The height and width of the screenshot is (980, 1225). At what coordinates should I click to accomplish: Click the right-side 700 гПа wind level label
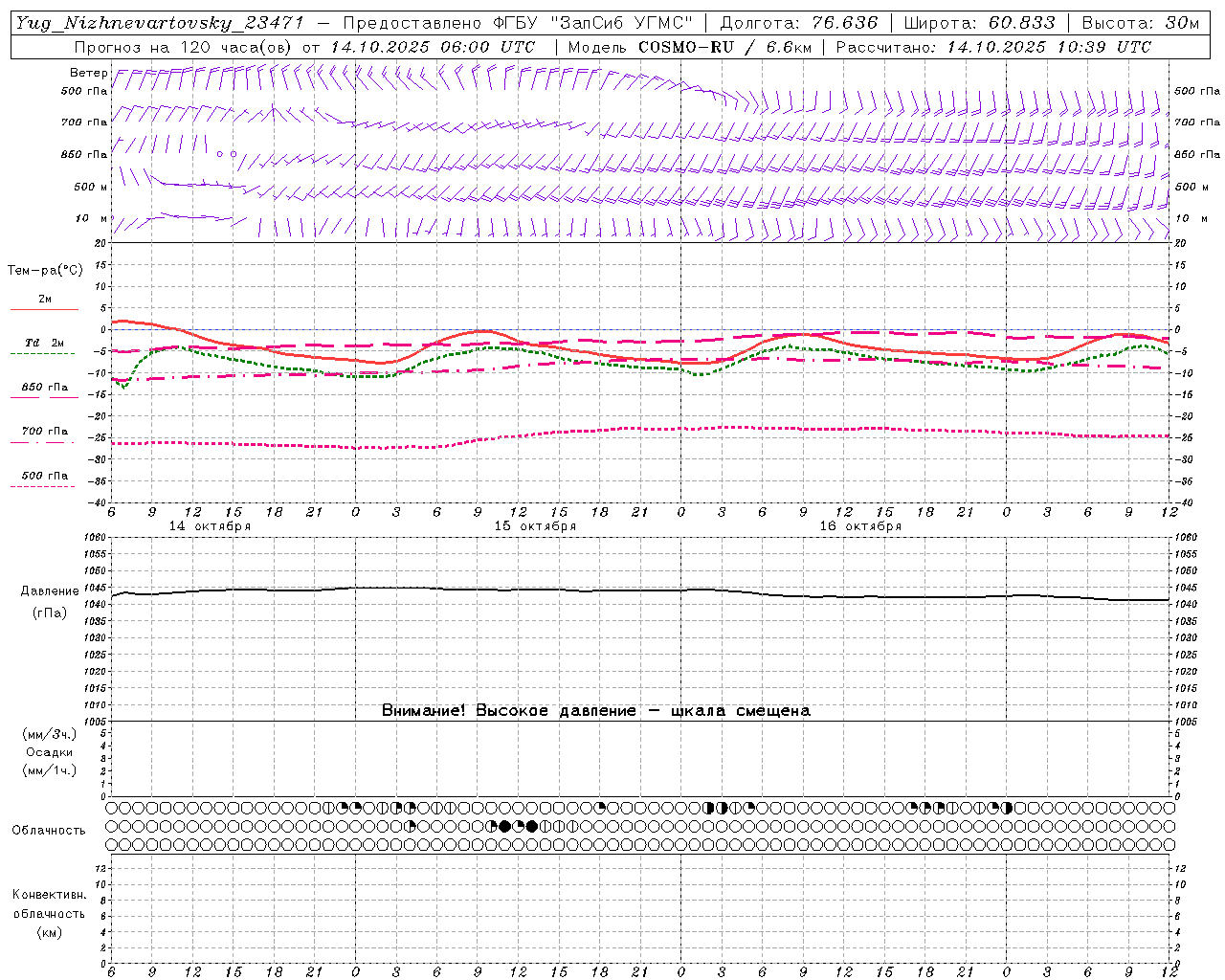tap(1197, 122)
